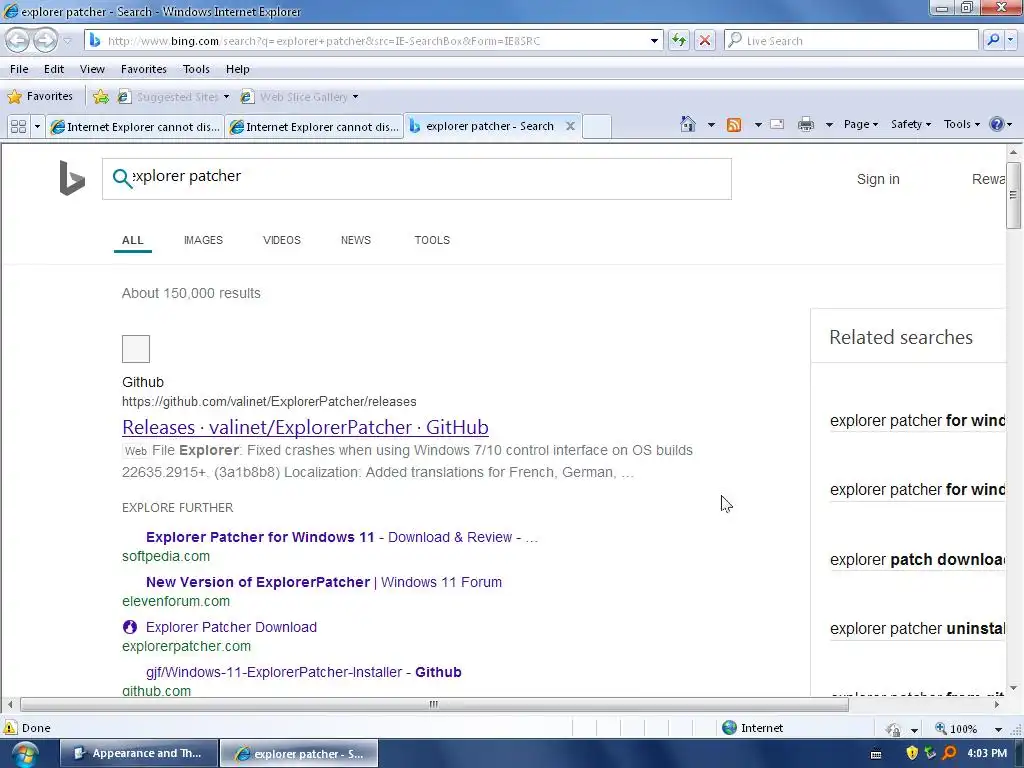Click related search explorer patcher uninstall
1024x768 pixels.
918,628
